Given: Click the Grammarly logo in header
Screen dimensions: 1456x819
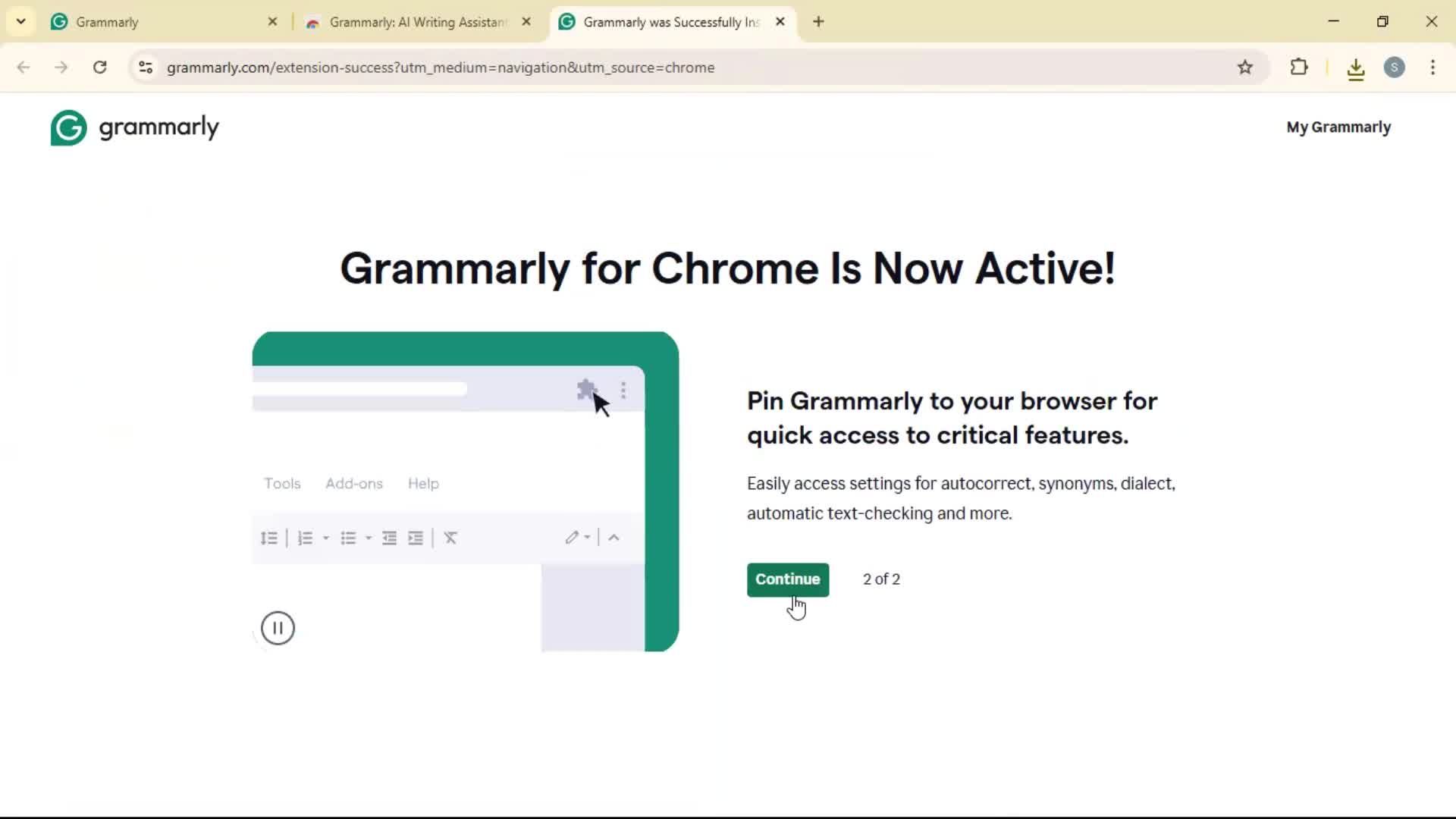Looking at the screenshot, I should click(x=134, y=127).
